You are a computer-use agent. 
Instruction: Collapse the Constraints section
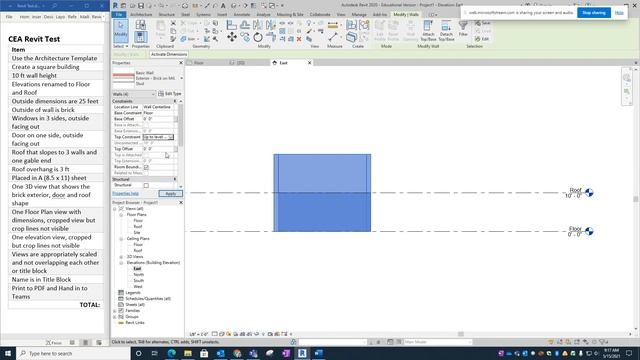pos(175,101)
